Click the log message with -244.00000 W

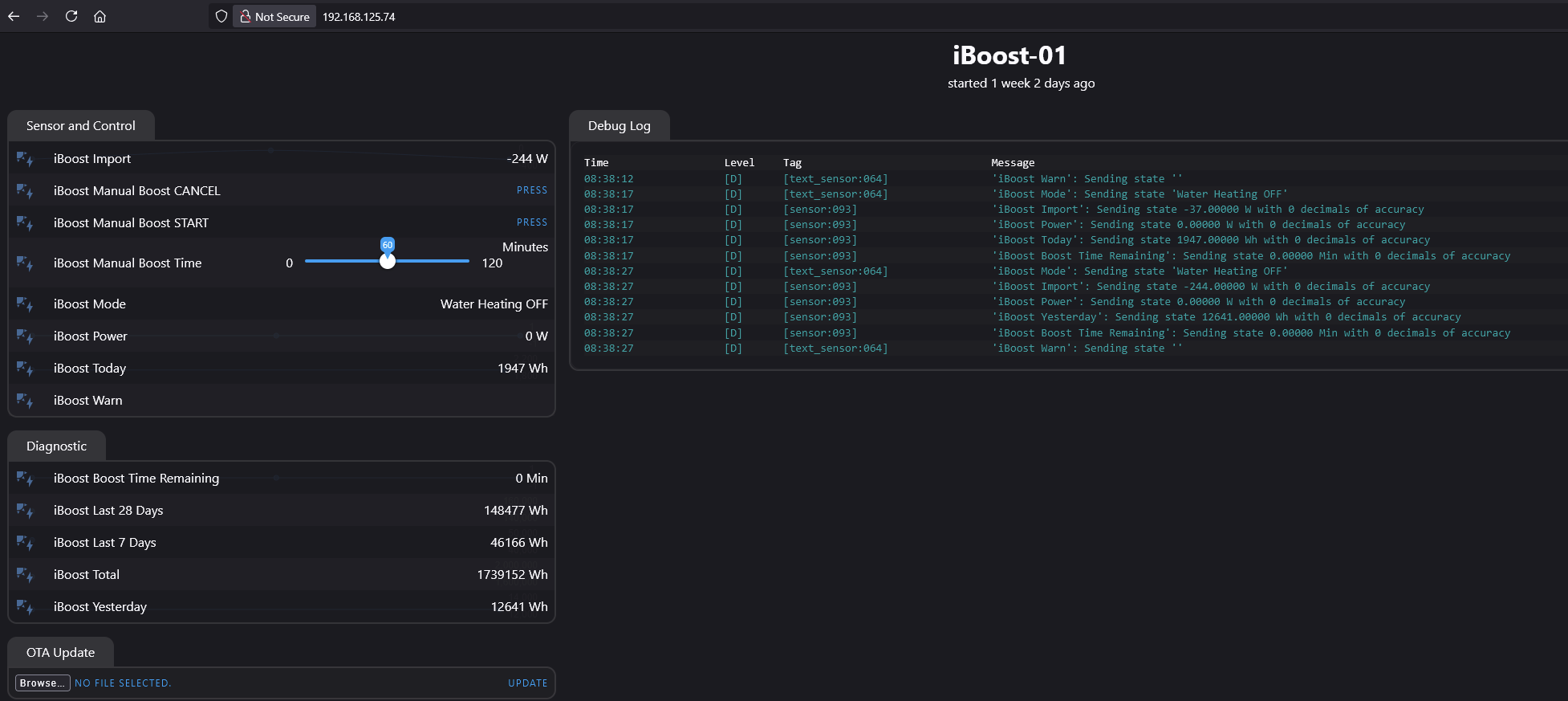click(x=1211, y=287)
